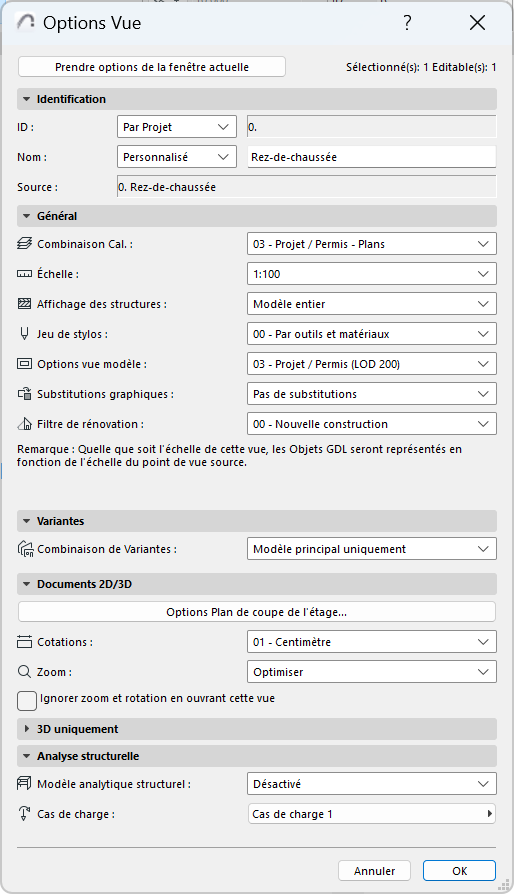514x894 pixels.
Task: Open the Combinaison de Variantes dropdown
Action: [372, 549]
